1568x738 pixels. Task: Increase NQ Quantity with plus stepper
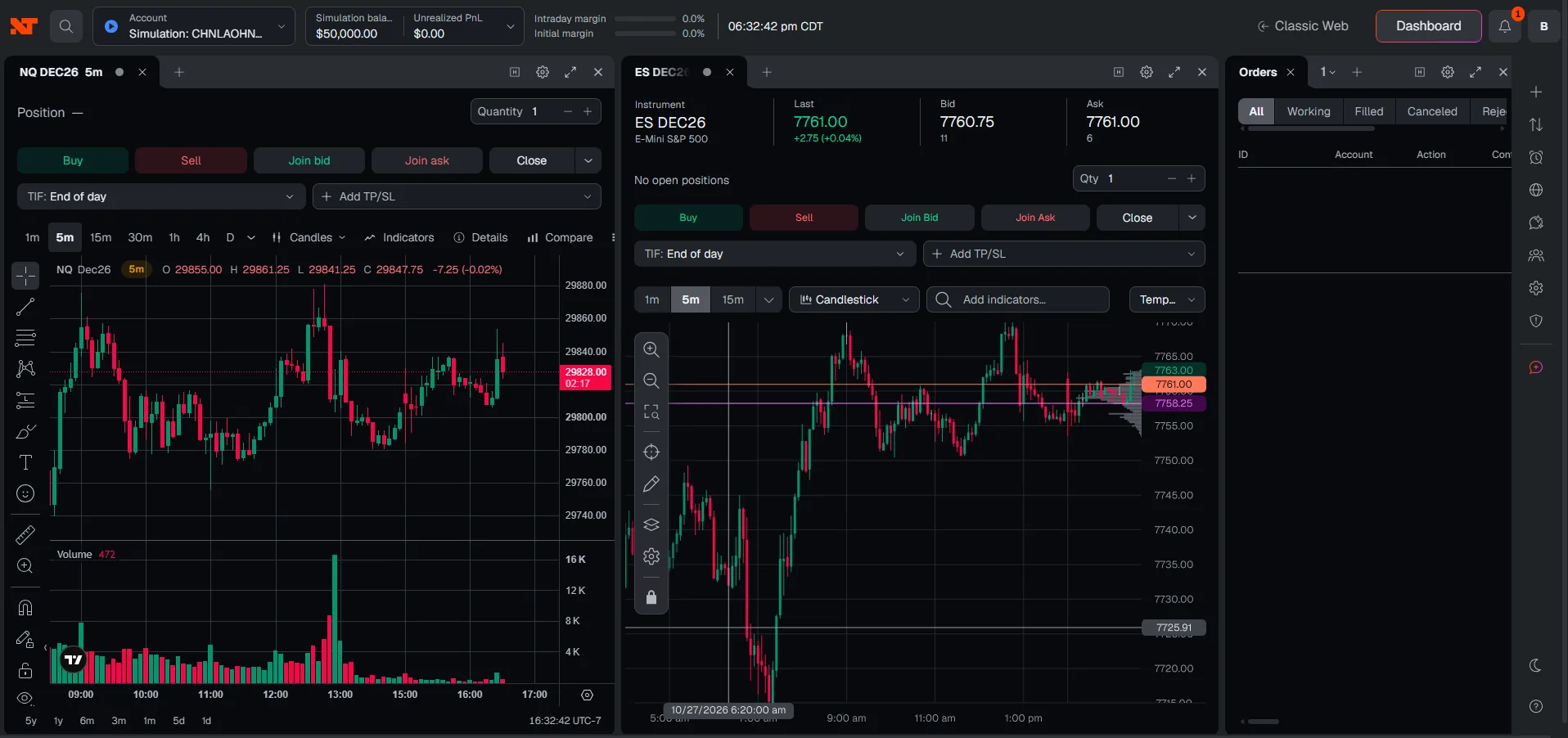pyautogui.click(x=588, y=111)
